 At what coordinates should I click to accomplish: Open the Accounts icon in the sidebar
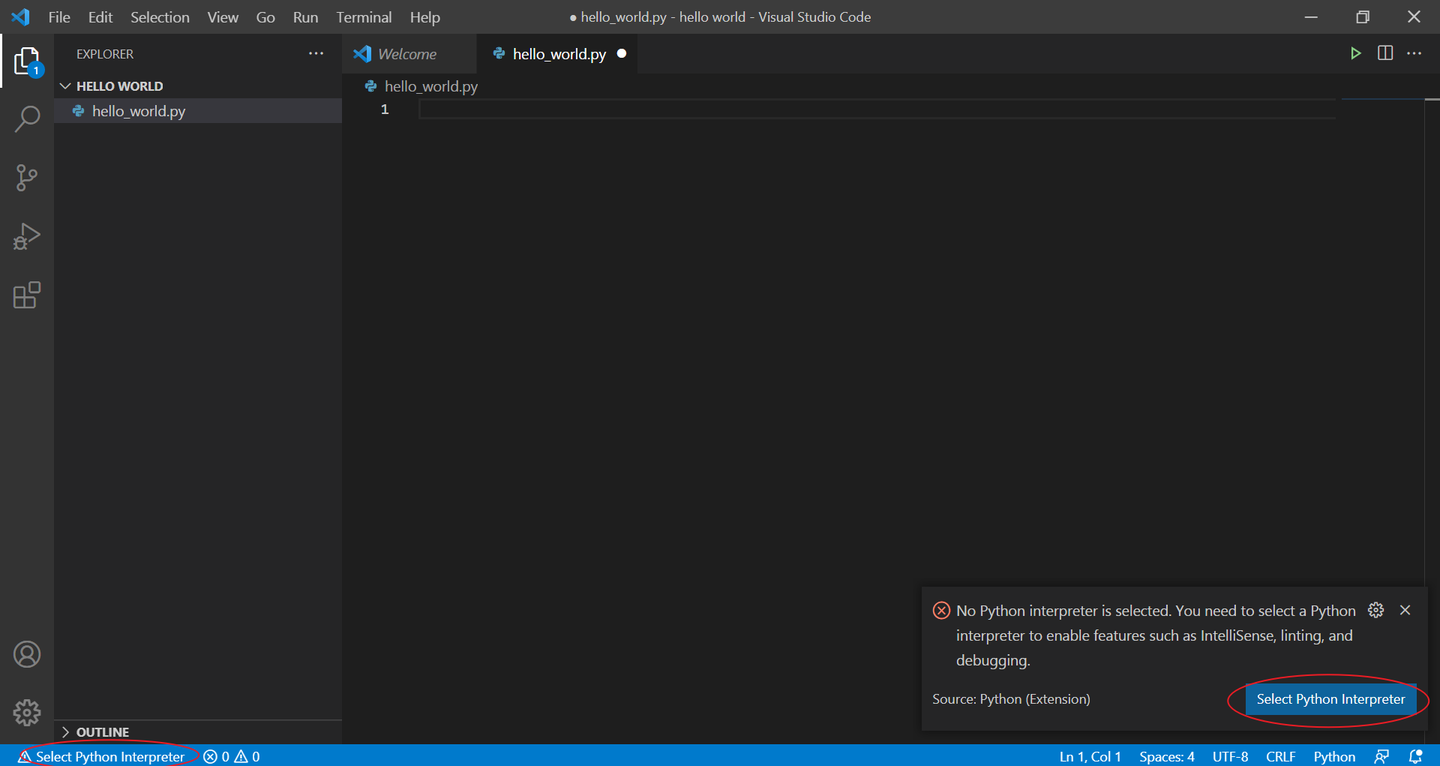(27, 654)
